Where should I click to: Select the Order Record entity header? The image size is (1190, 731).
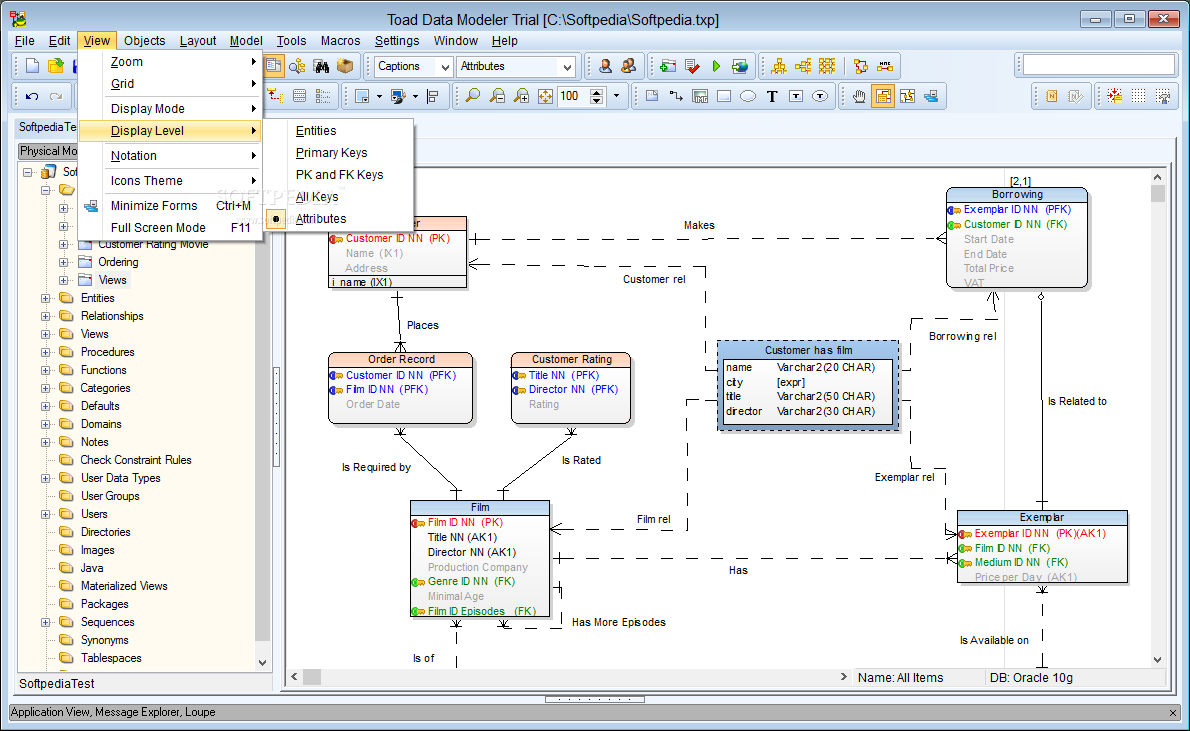401,359
